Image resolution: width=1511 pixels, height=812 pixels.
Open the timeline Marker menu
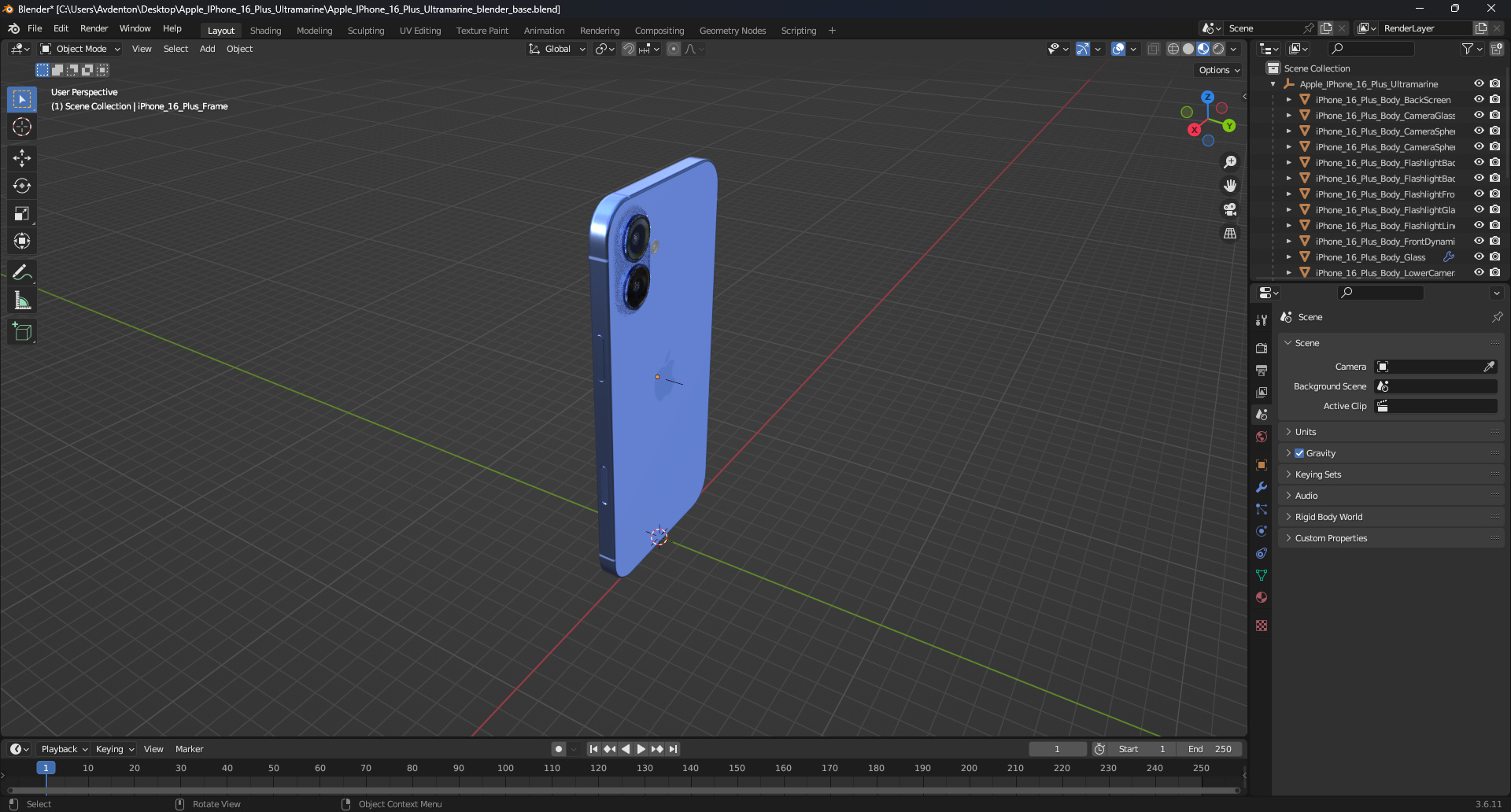(x=189, y=749)
